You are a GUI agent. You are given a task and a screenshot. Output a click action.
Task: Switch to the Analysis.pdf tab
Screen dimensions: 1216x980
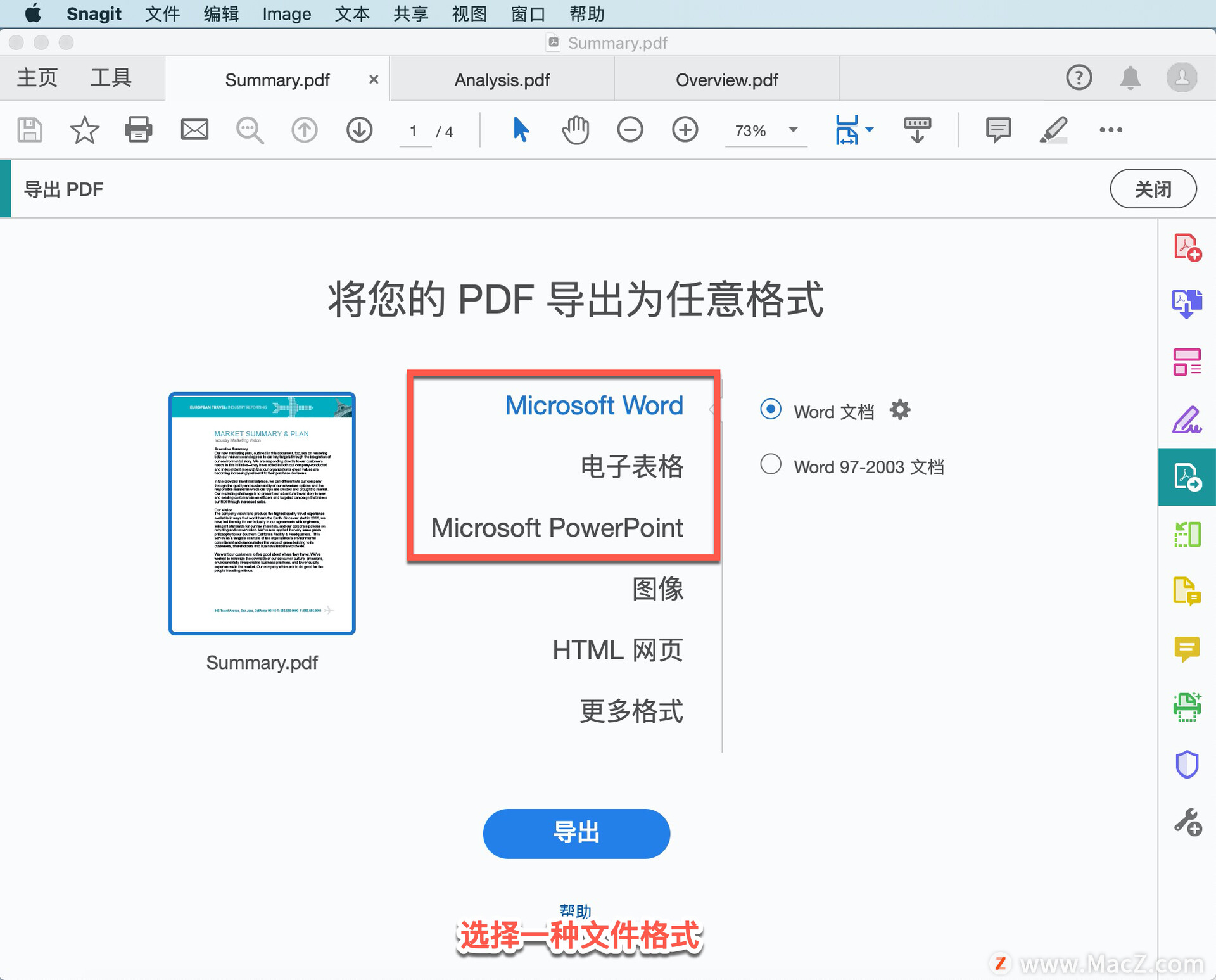coord(502,80)
